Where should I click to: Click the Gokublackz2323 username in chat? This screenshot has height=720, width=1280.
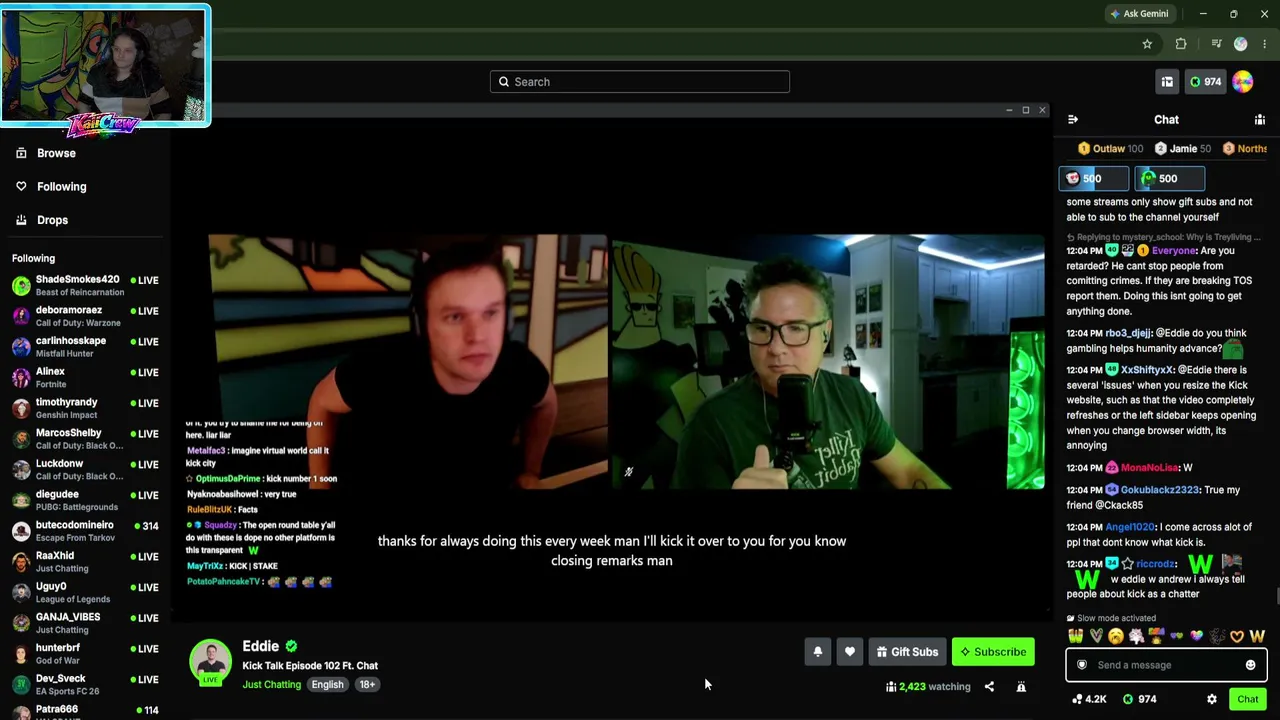tap(1160, 490)
